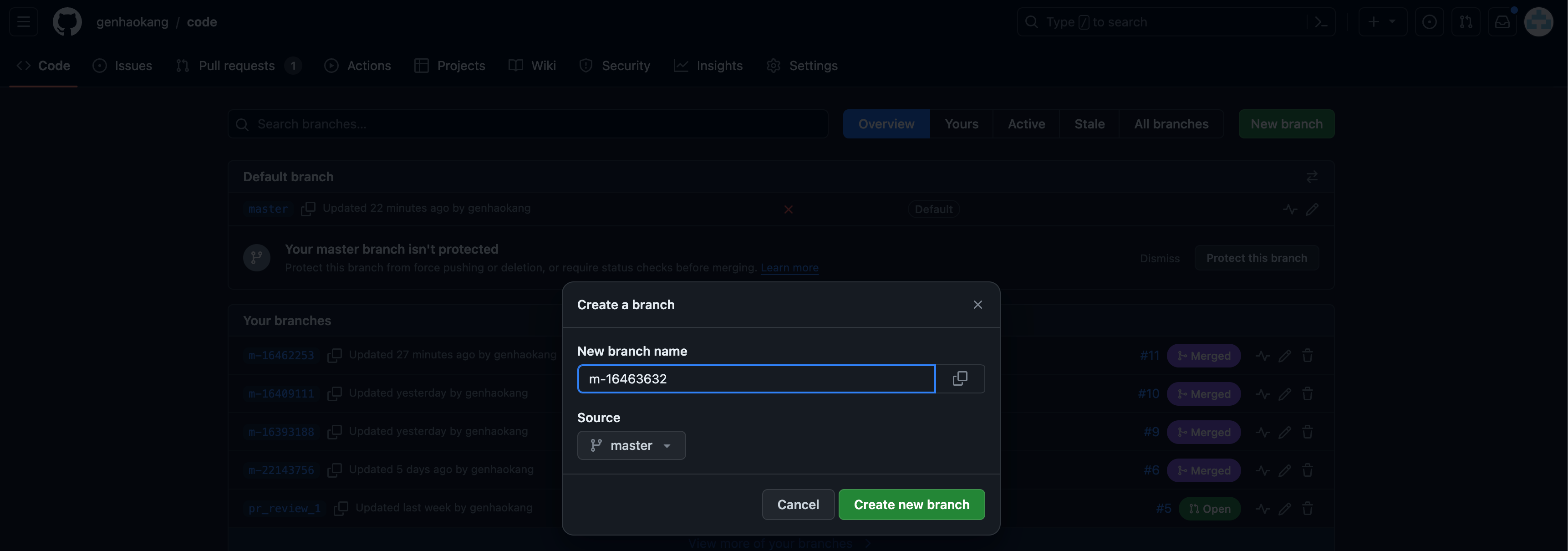Open the pr_review_1 branch link
Screen dimensions: 1568x551
click(284, 508)
